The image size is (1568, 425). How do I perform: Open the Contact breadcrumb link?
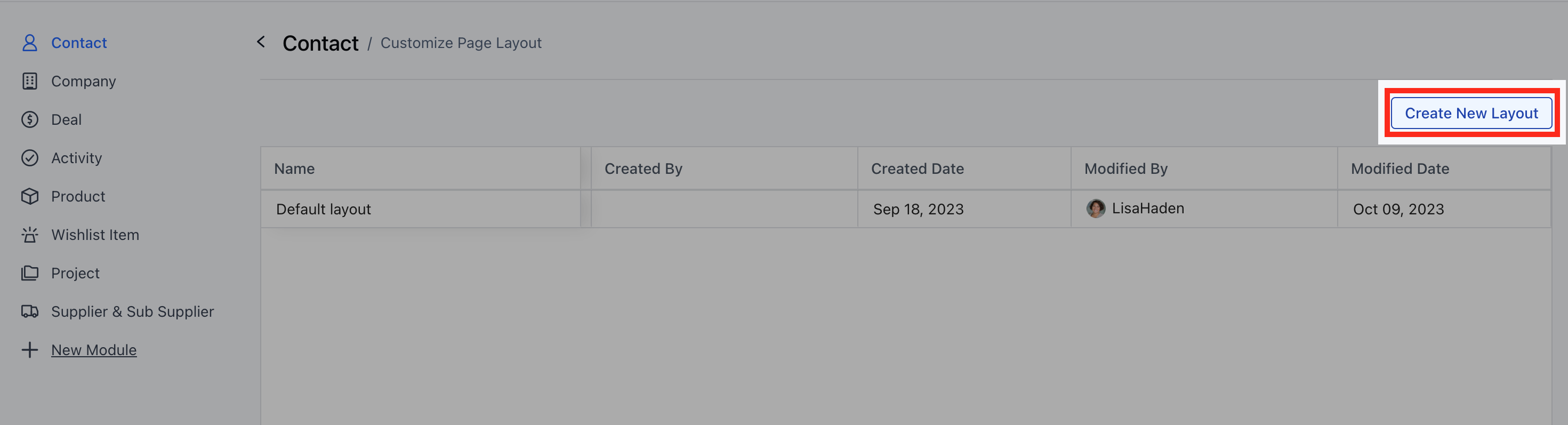[320, 42]
